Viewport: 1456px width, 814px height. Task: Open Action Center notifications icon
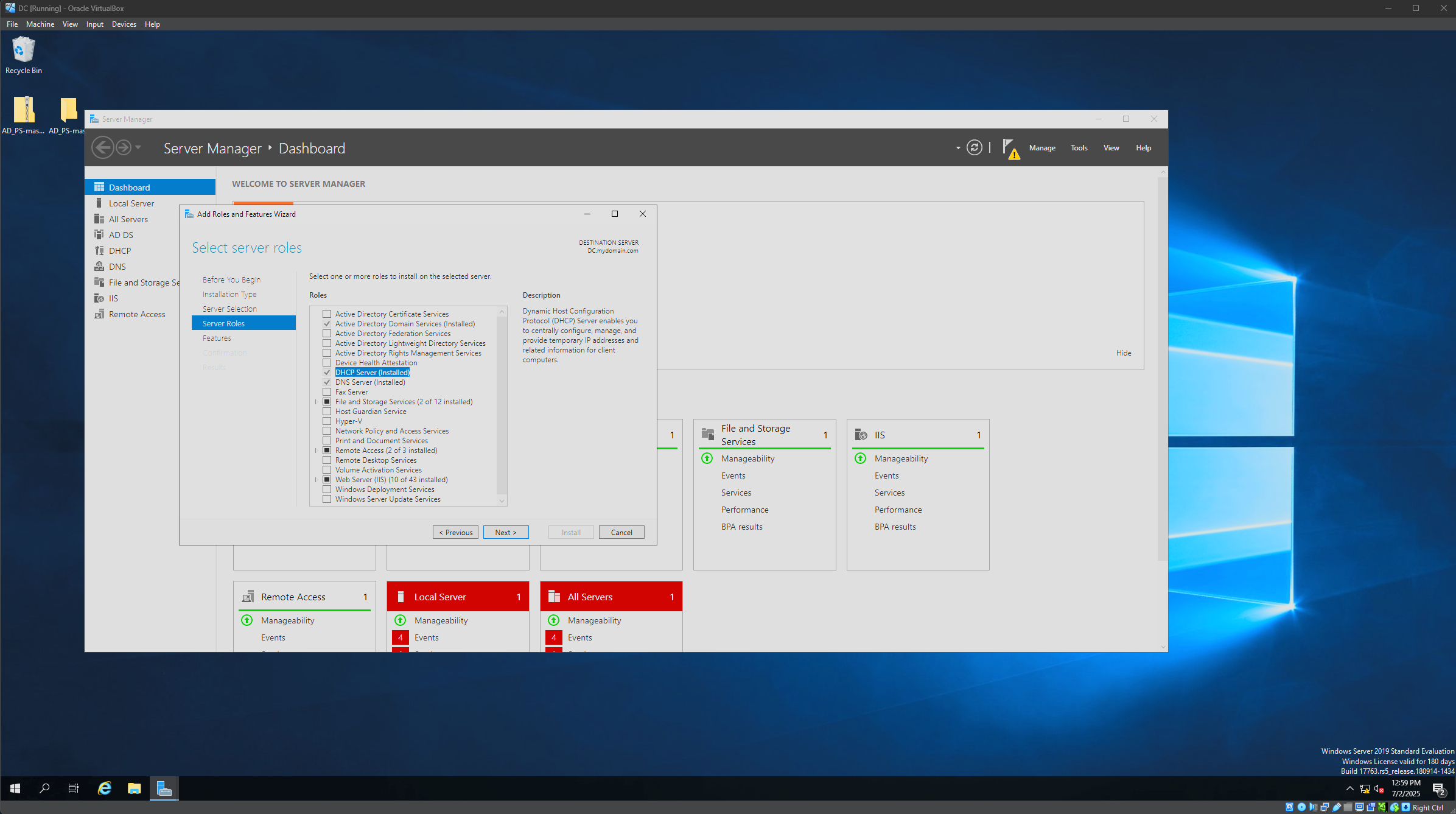(1439, 789)
